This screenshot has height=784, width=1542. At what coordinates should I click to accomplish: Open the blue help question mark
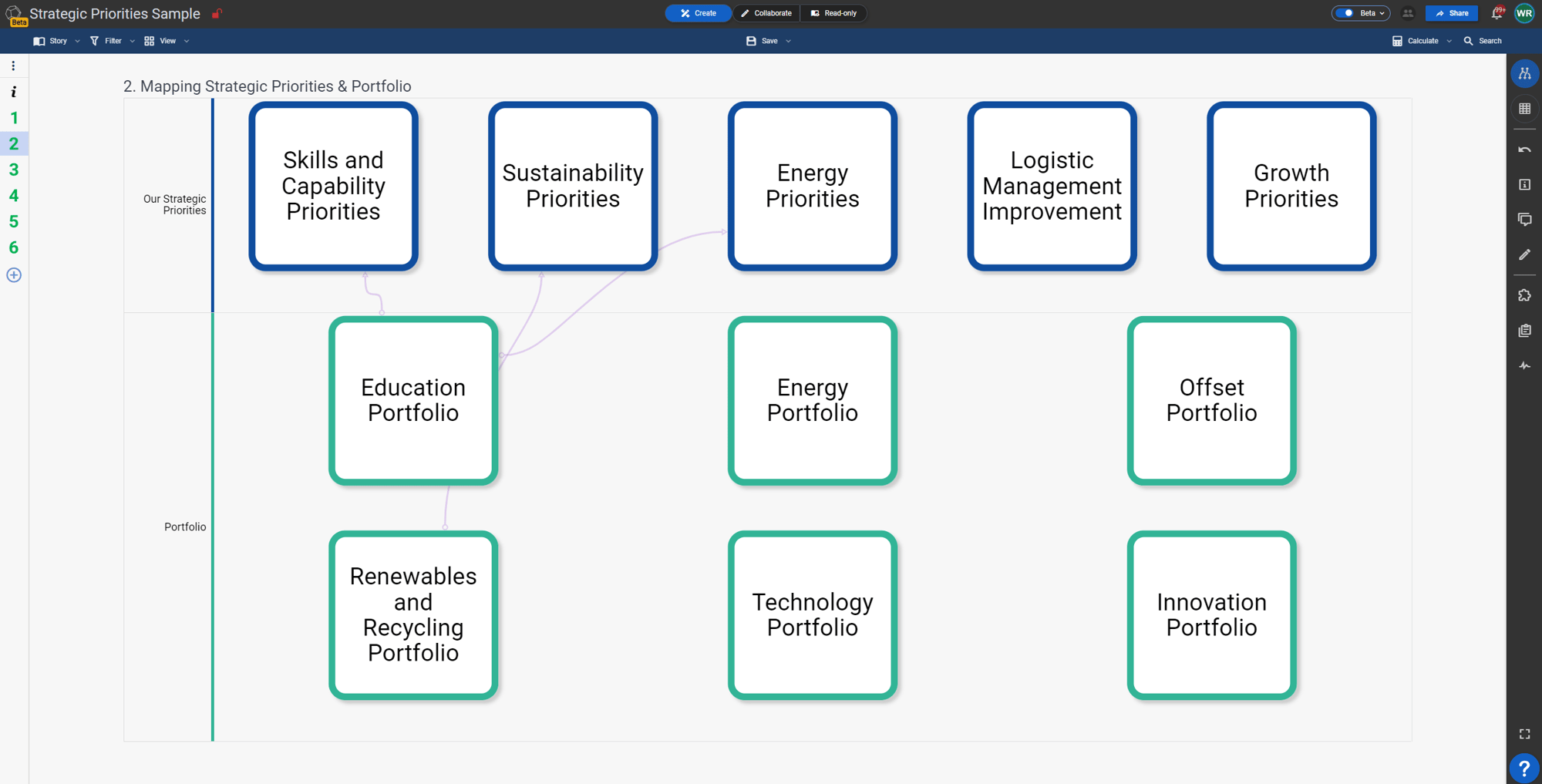point(1524,768)
